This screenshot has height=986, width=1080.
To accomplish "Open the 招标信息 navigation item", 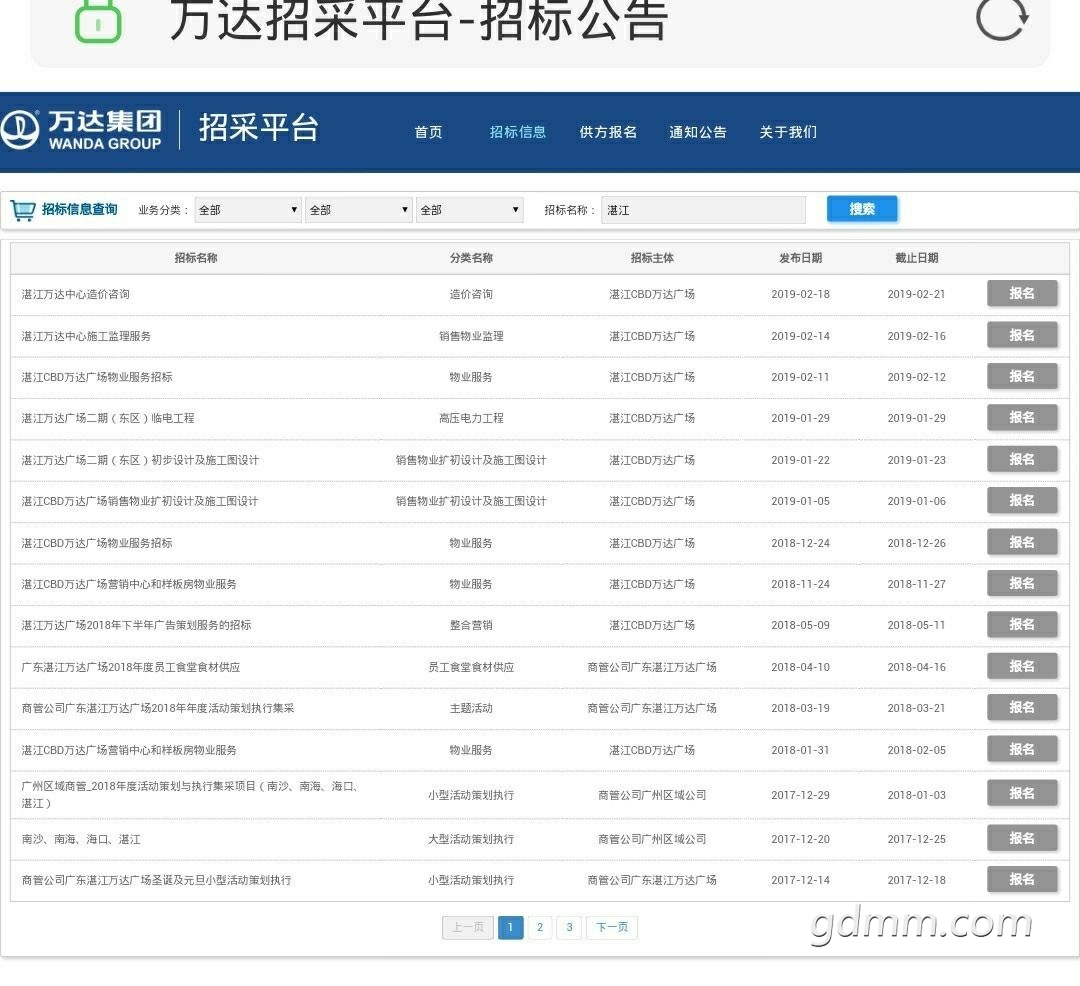I will coord(517,132).
